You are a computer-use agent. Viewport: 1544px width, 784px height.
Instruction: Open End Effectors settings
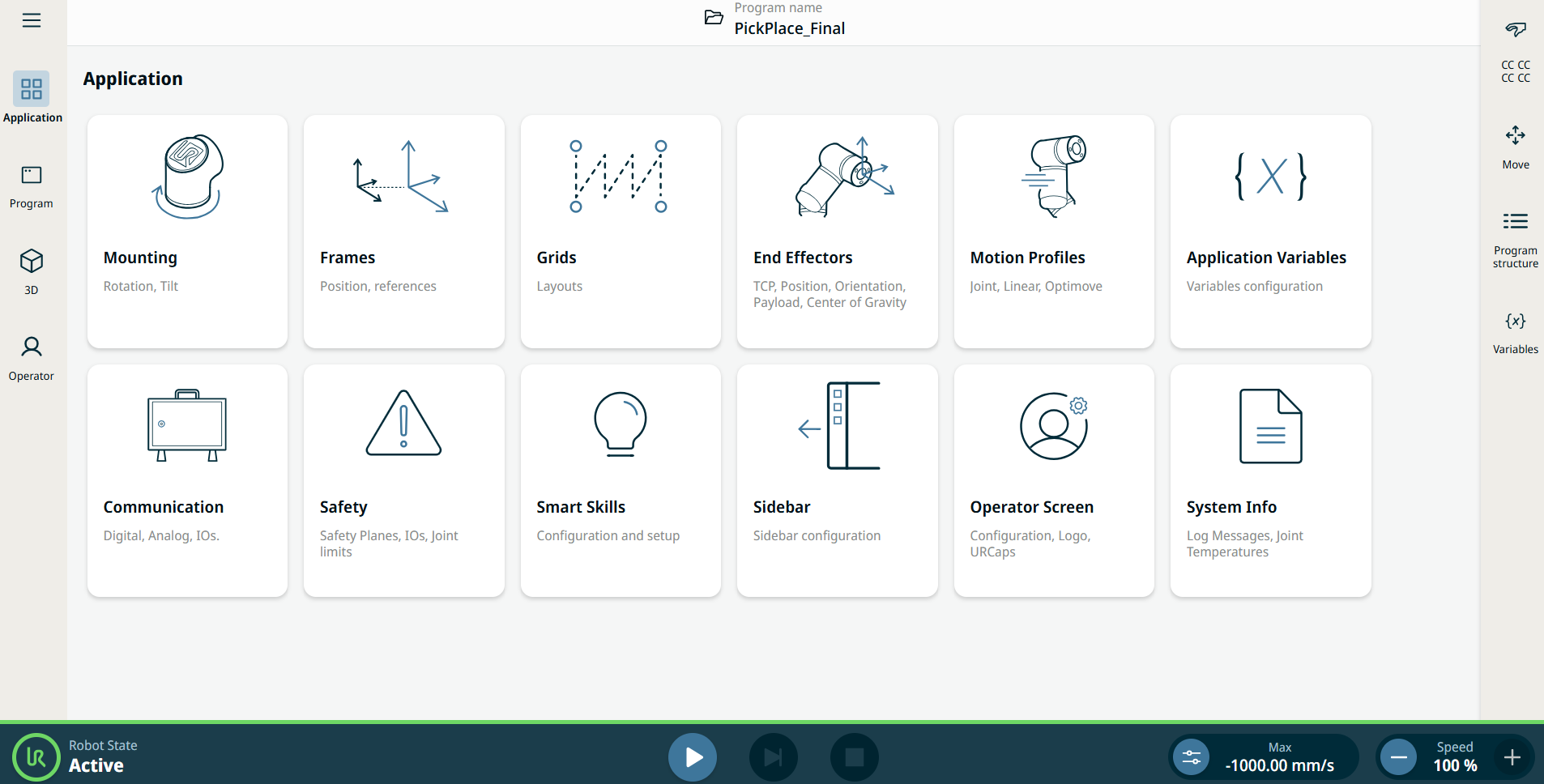pos(837,231)
